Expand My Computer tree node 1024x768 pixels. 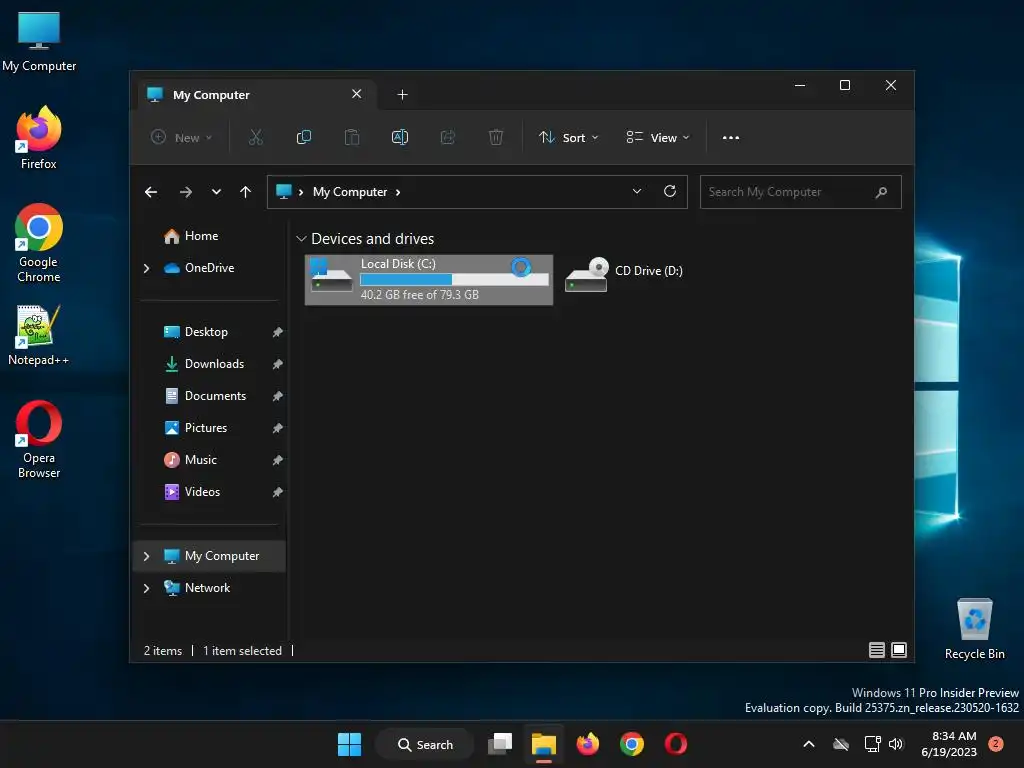[x=146, y=556]
